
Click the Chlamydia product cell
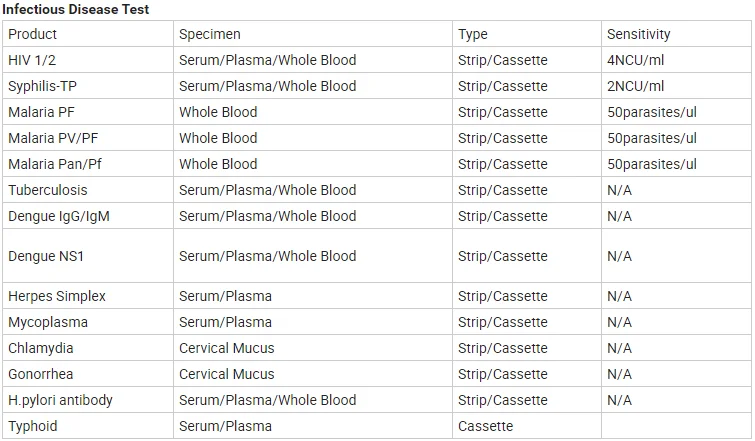(x=41, y=348)
